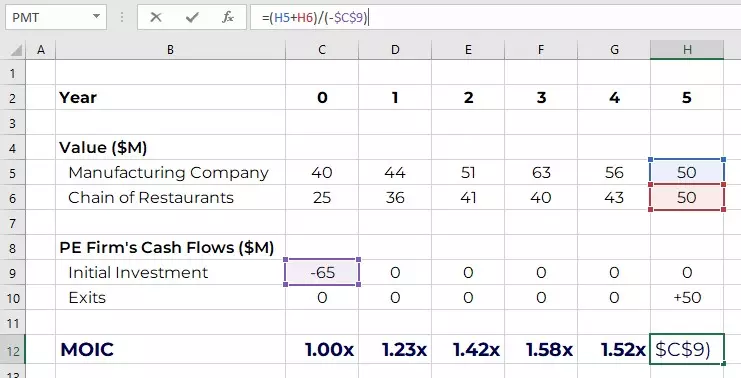Click the 'Year' label cell
This screenshot has height=378, width=741.
point(170,97)
